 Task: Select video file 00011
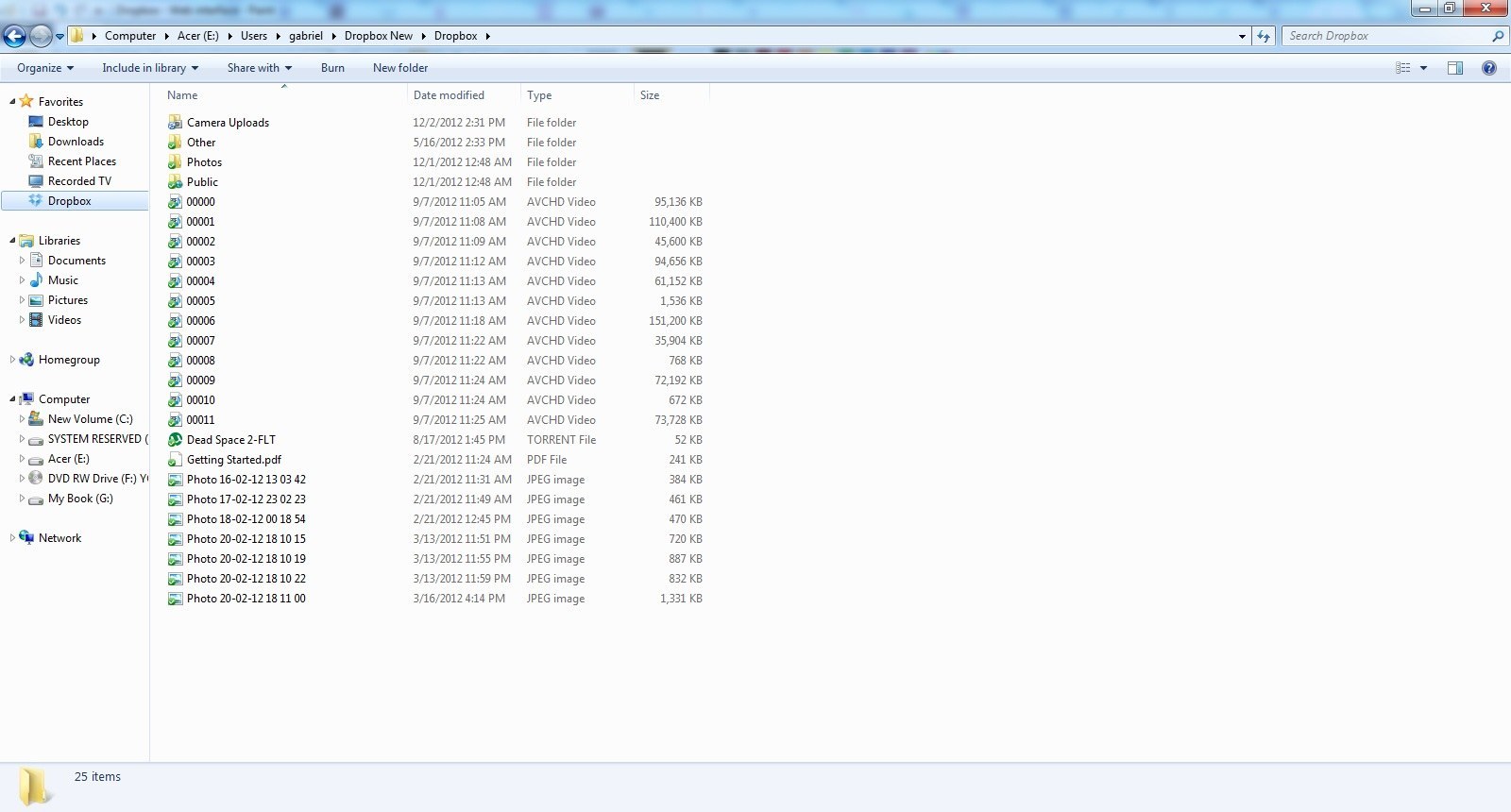[x=200, y=420]
